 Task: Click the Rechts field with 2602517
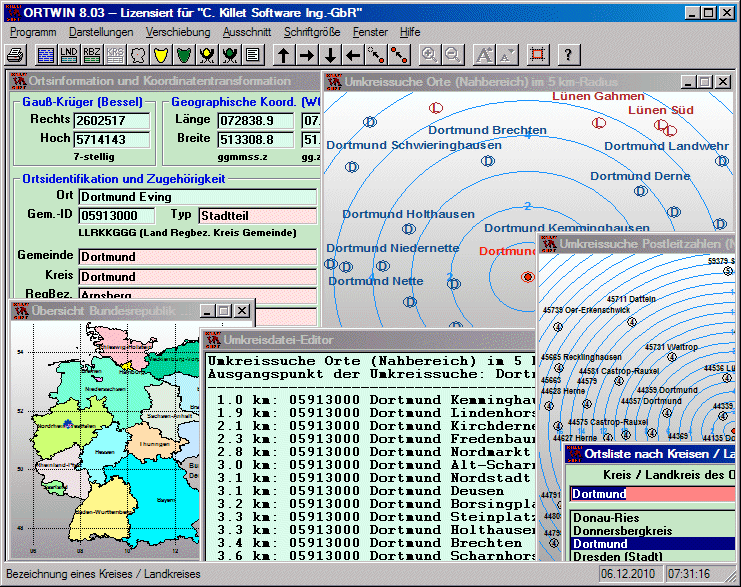112,121
